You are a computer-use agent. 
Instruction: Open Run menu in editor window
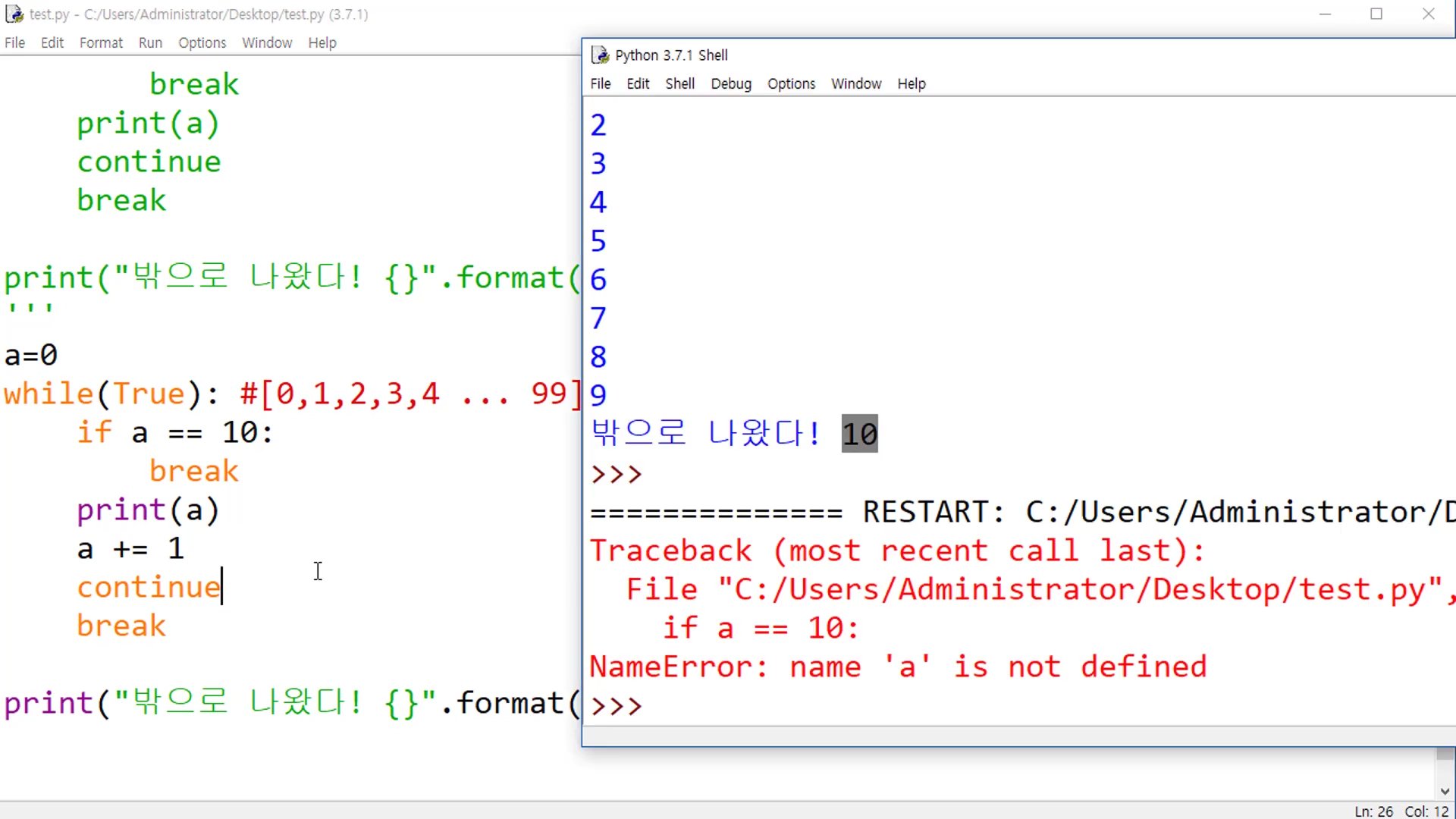pos(150,42)
